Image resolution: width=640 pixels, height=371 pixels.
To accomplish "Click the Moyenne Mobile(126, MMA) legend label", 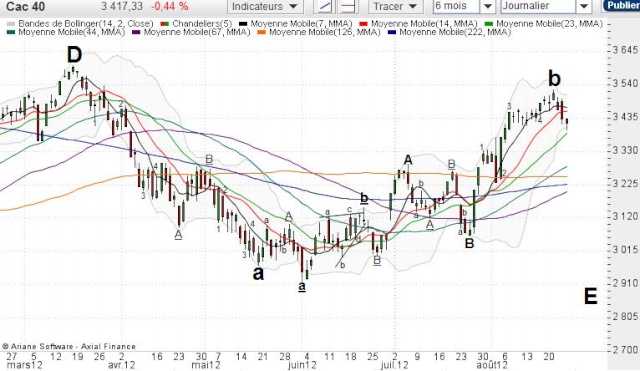I will pos(324,32).
